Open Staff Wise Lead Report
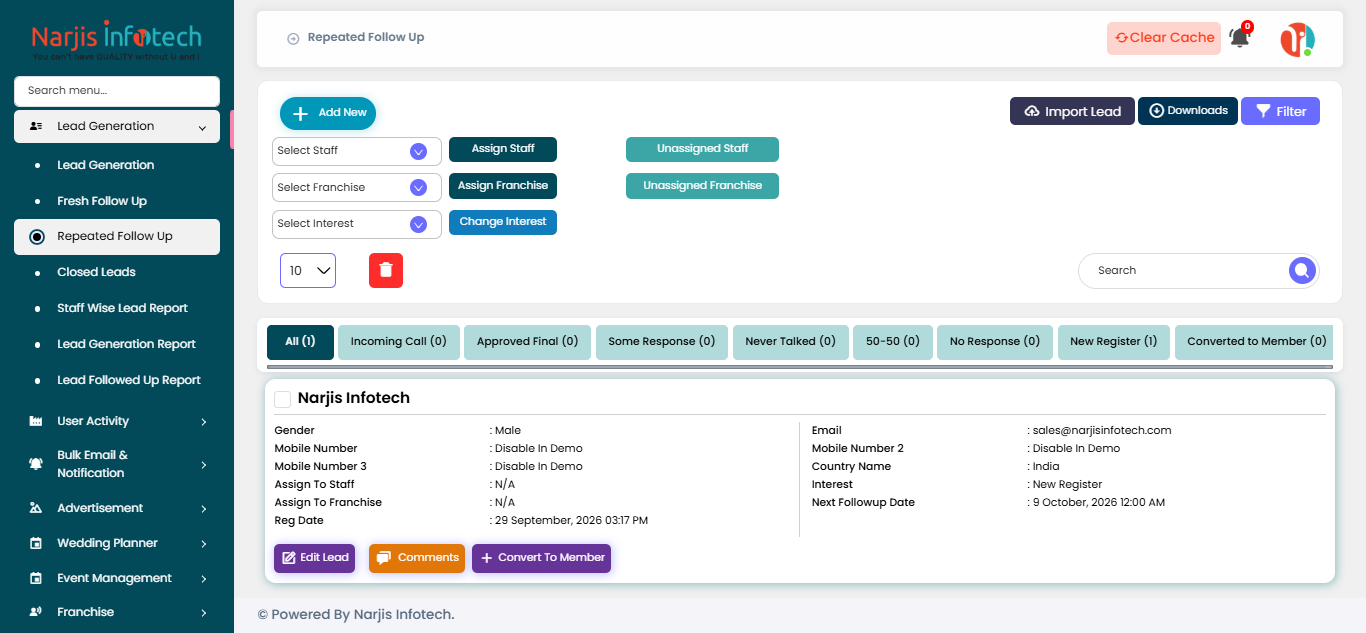The image size is (1366, 633). click(122, 309)
